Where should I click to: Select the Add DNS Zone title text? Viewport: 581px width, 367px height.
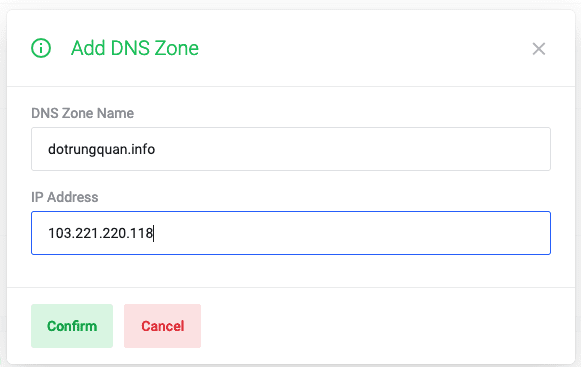point(135,48)
